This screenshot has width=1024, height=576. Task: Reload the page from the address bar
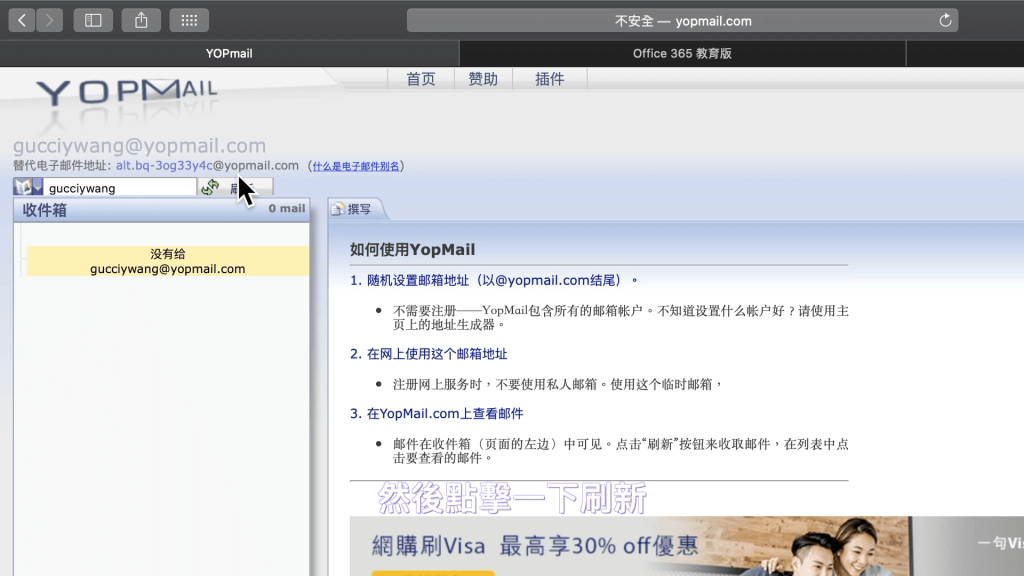coord(945,21)
